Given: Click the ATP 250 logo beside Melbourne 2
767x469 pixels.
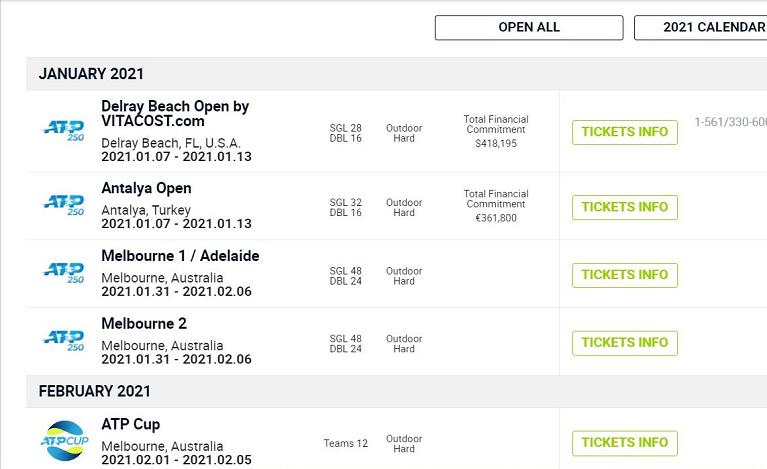Looking at the screenshot, I should [x=64, y=341].
